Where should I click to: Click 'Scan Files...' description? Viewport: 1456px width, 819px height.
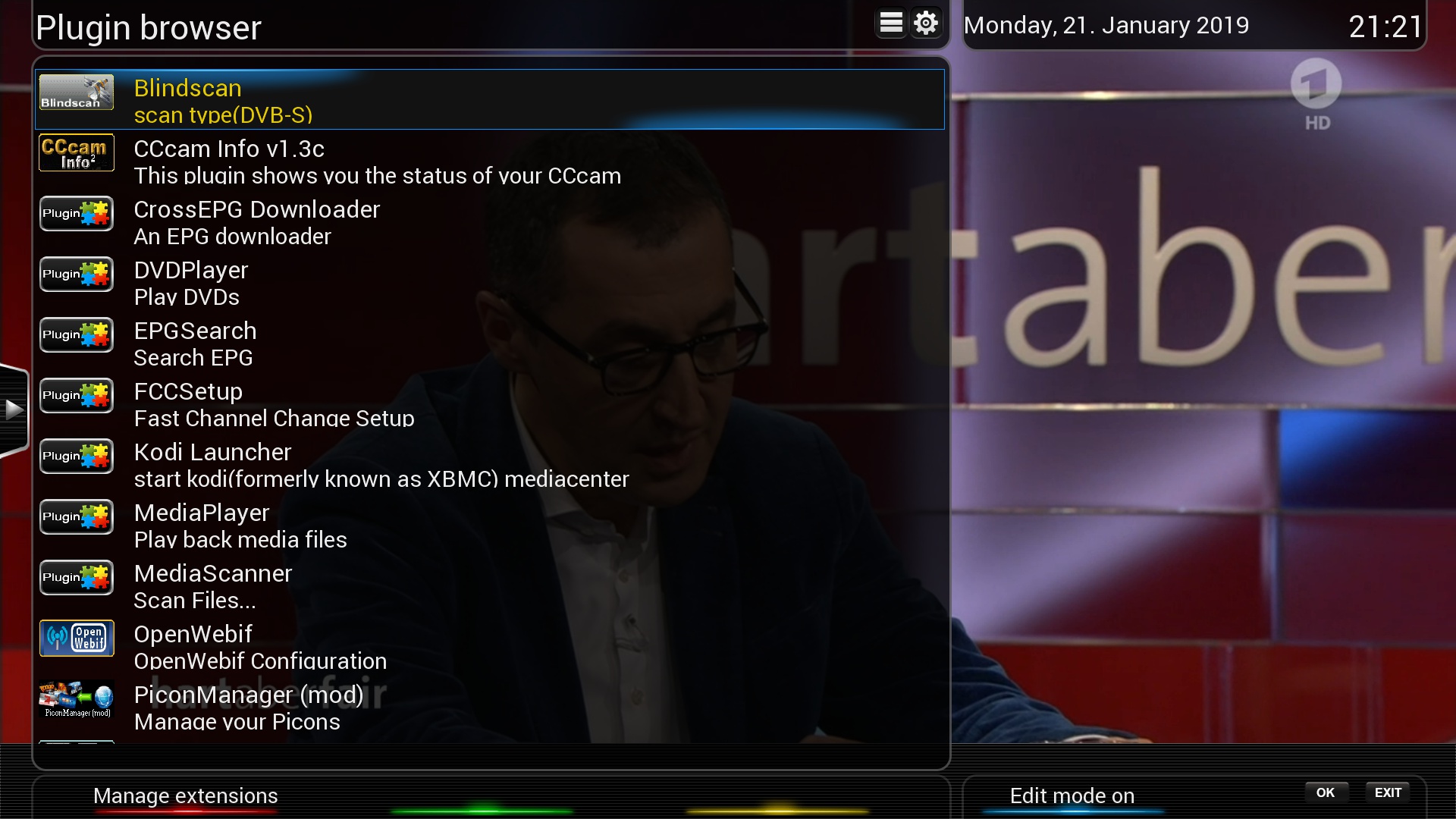click(195, 600)
